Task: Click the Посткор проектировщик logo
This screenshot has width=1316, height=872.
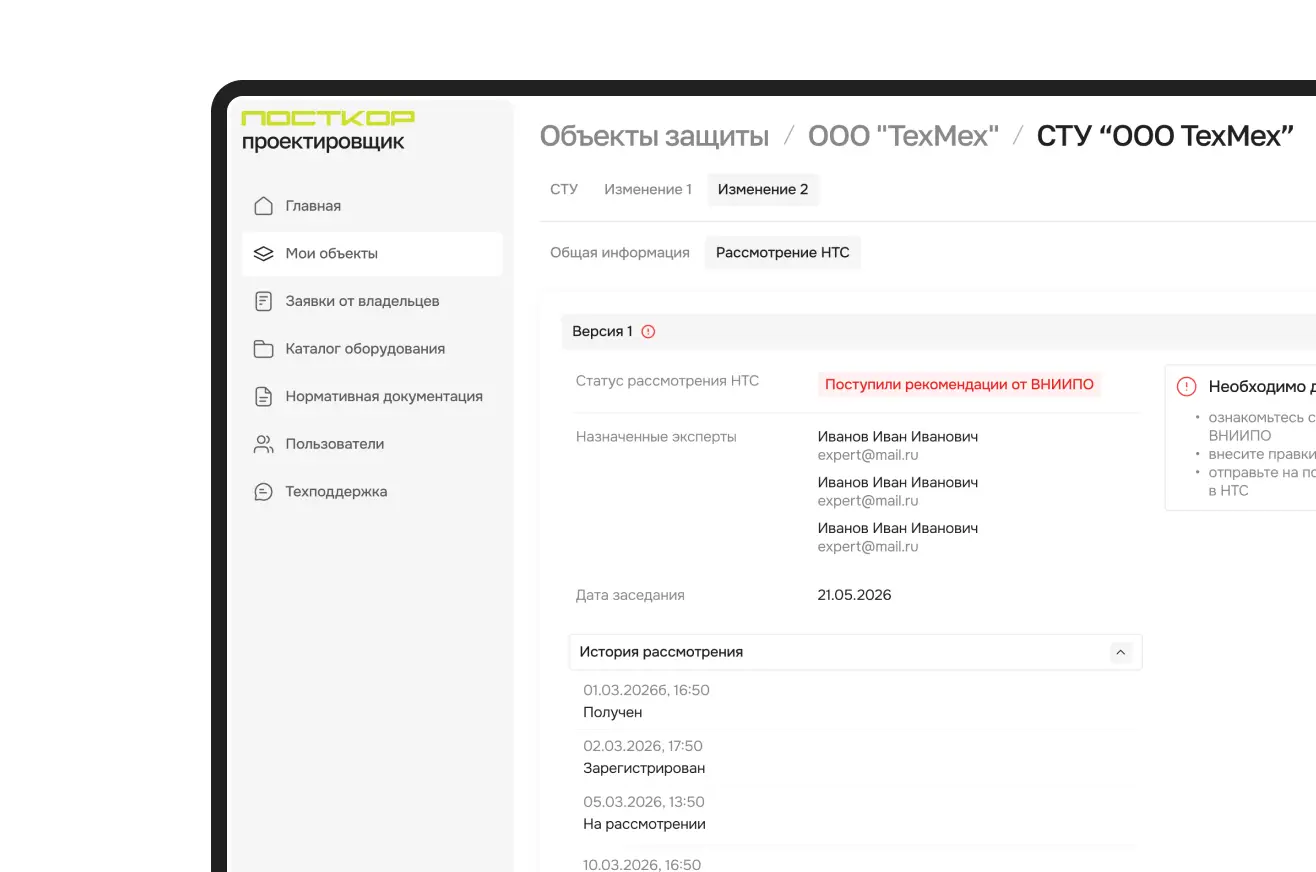Action: click(x=328, y=131)
